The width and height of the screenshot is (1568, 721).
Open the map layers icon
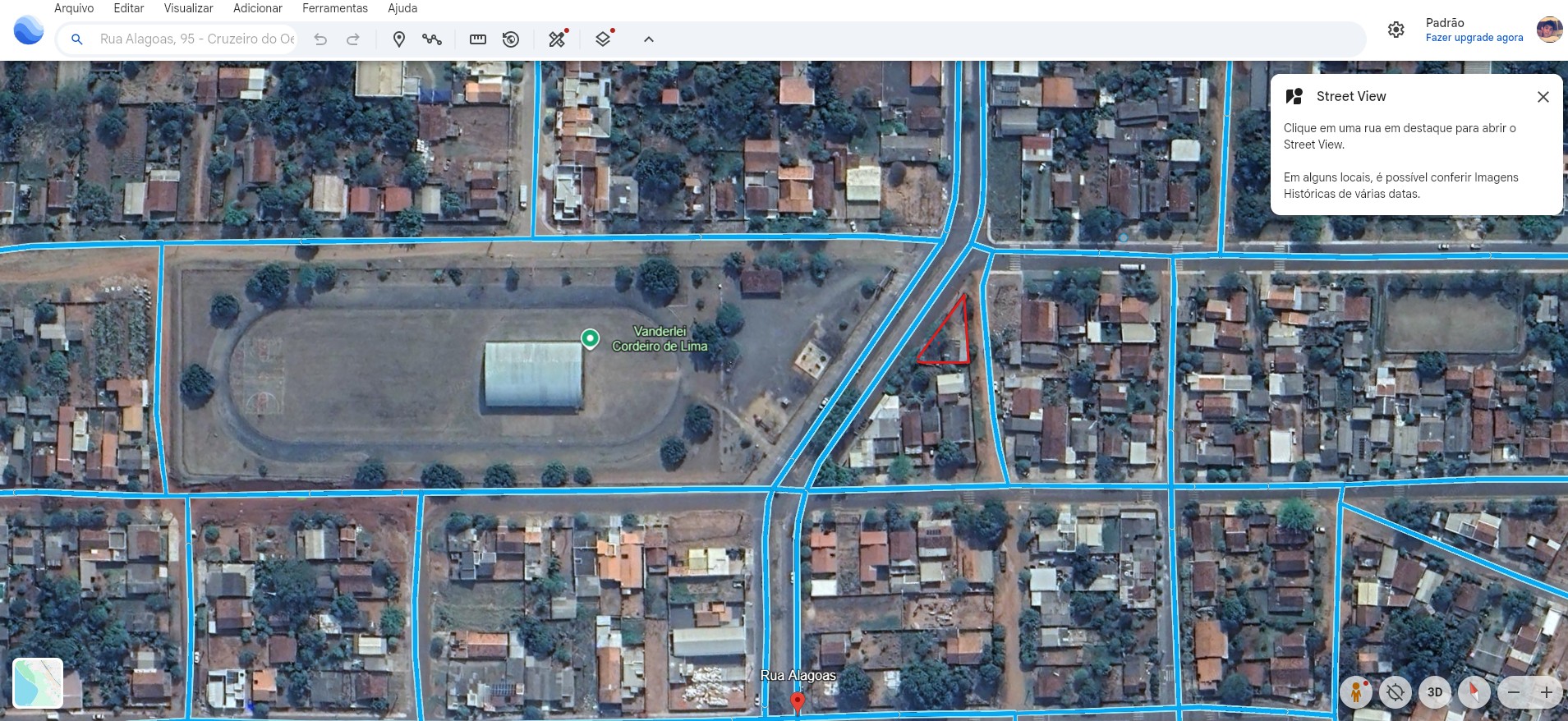click(x=604, y=39)
